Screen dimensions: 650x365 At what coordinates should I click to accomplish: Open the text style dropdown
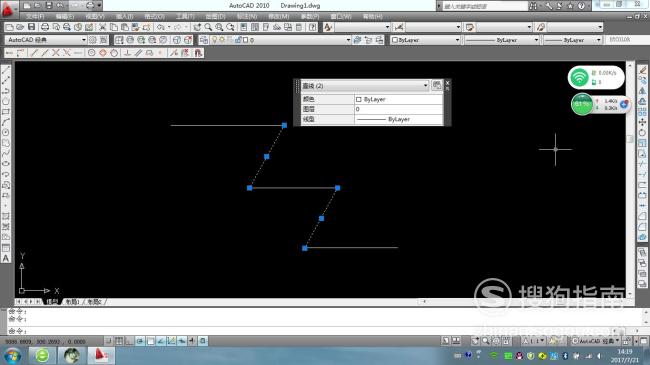point(363,27)
